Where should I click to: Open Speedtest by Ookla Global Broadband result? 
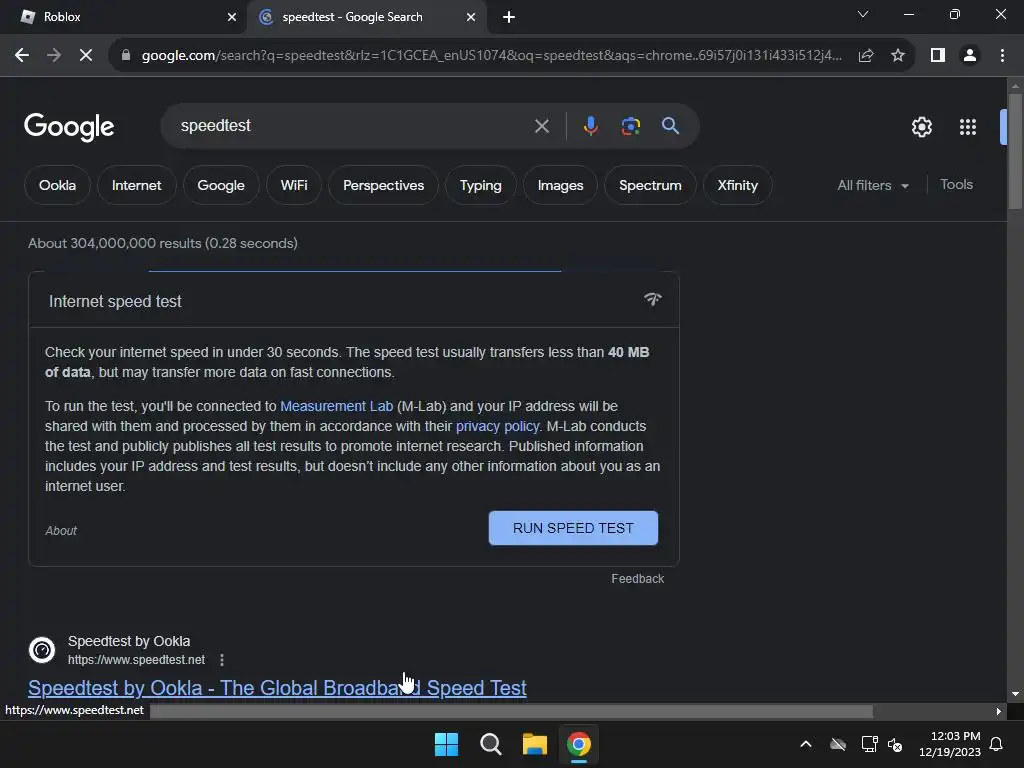coord(277,688)
